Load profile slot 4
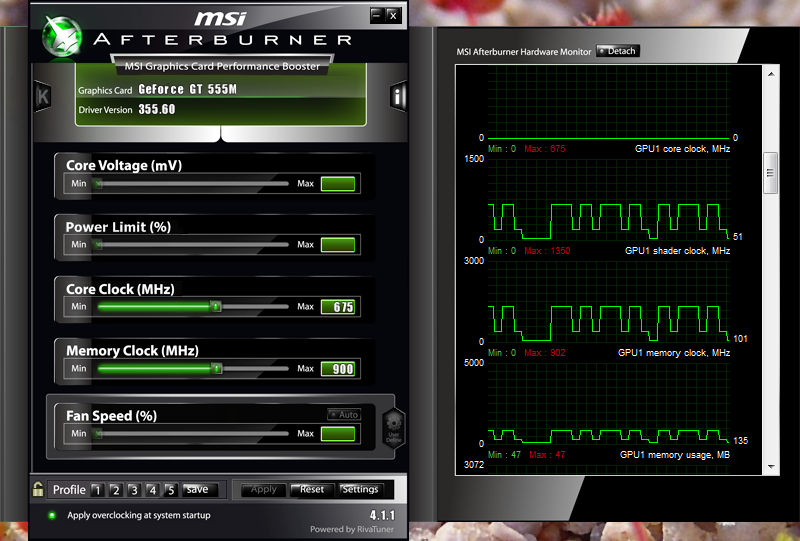The width and height of the screenshot is (800, 541). click(153, 490)
